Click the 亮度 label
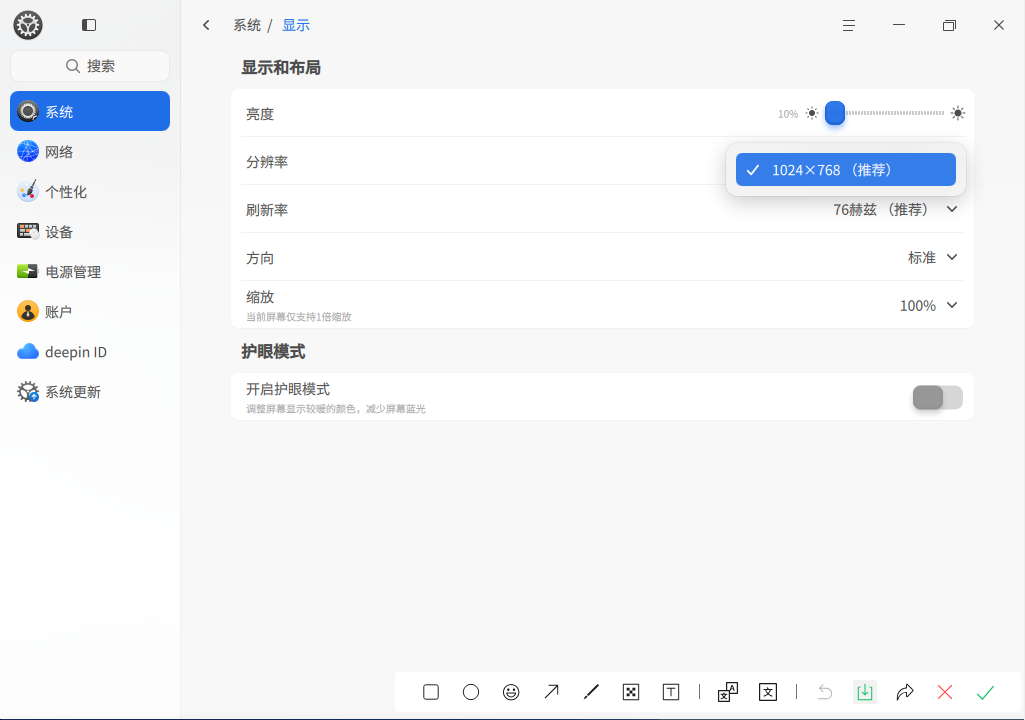 click(x=260, y=114)
